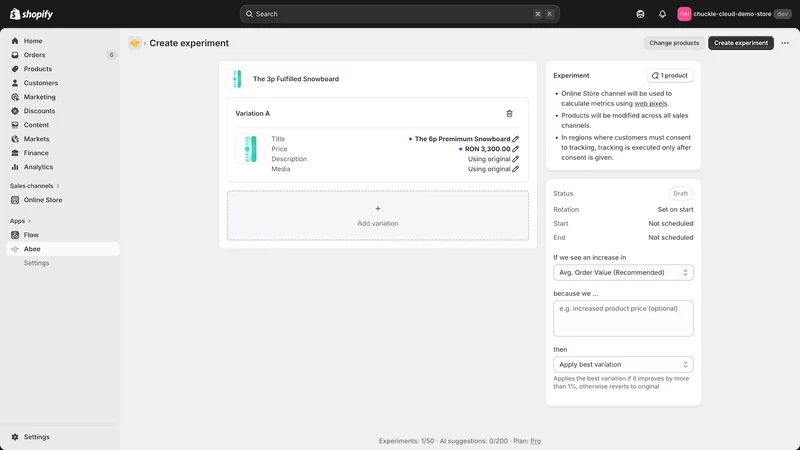Click the 1 product button
Screen dimensions: 800x450
tap(670, 76)
